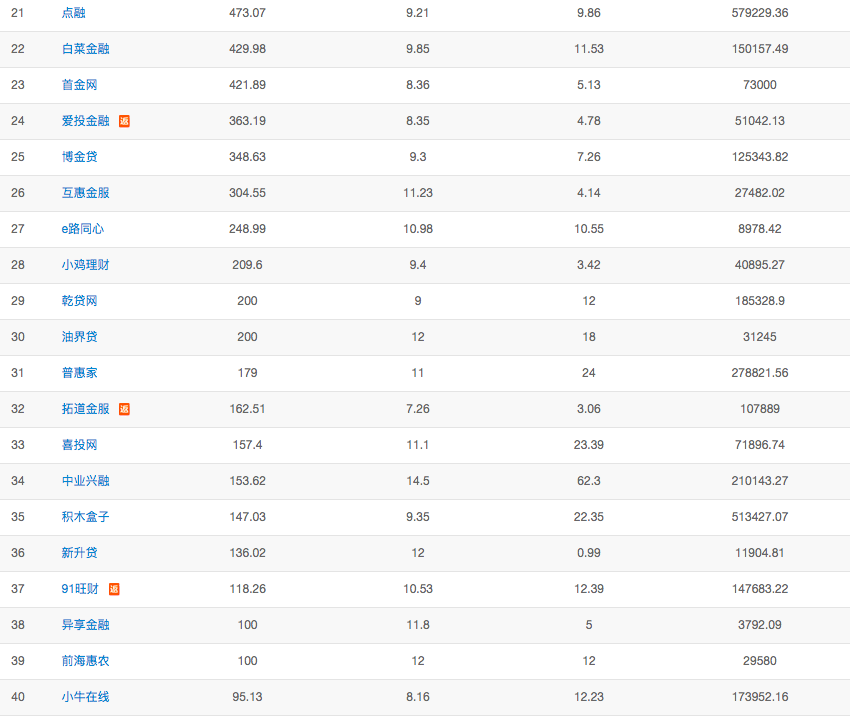Viewport: 850px width, 720px height.
Task: Visit the 喜投网 platform page
Action: pos(80,445)
